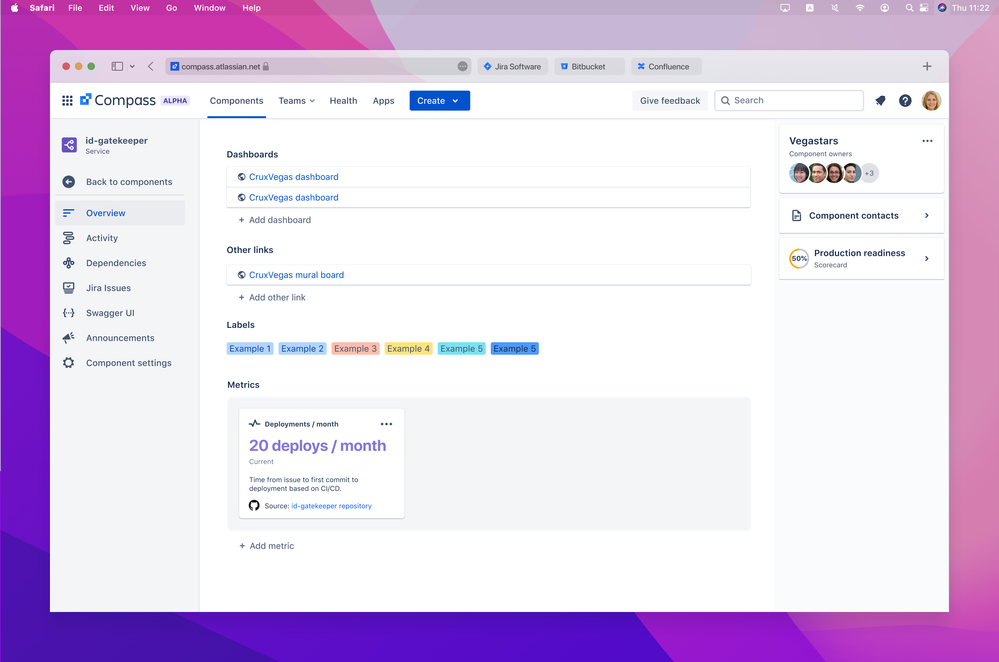
Task: Select the Activity sidebar icon
Action: coord(68,238)
